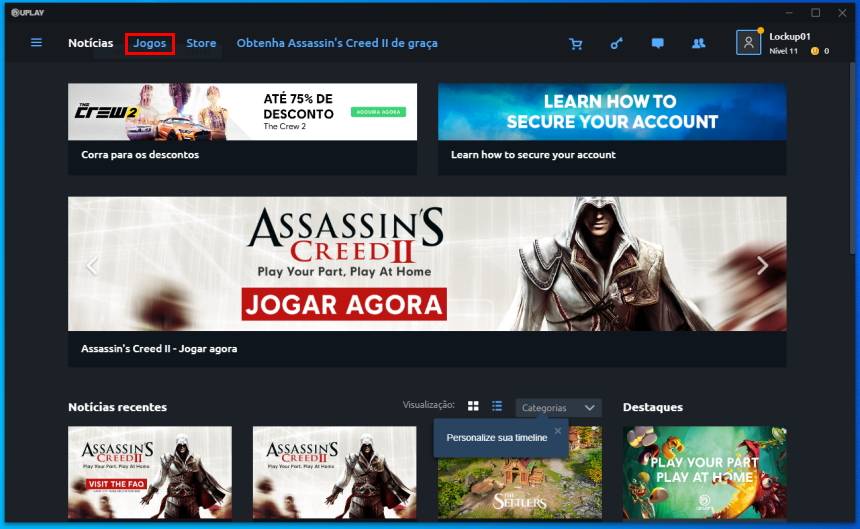Open the Jogos tab

150,43
